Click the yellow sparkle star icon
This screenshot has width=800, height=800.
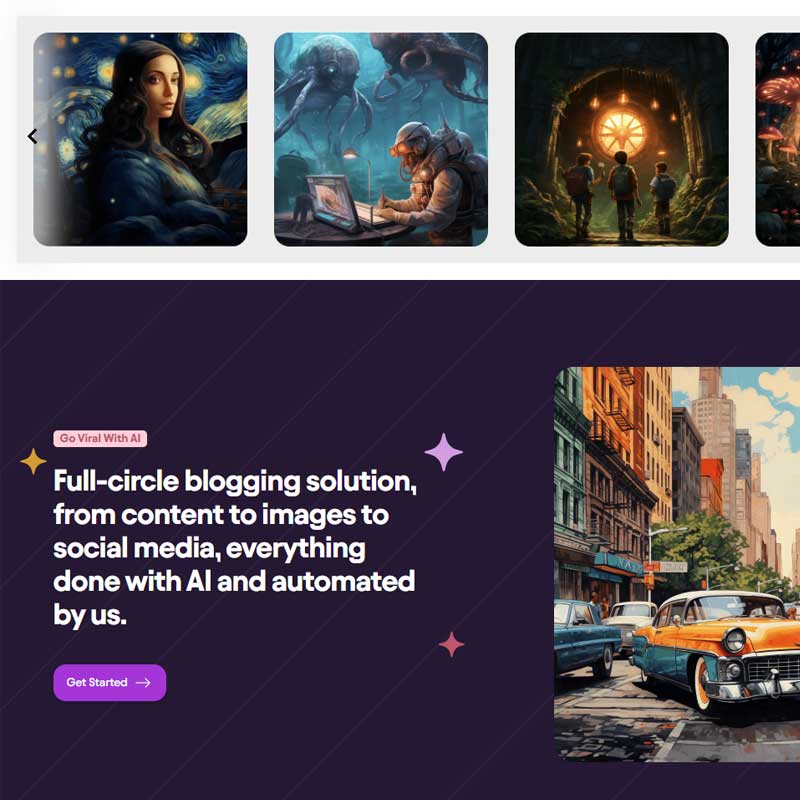tap(33, 461)
